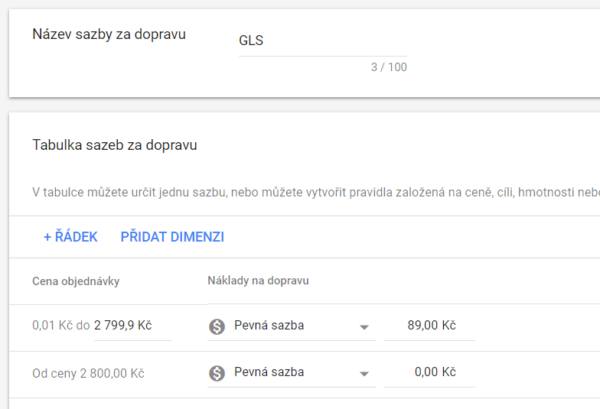Click the Cena objednávky column header
Screen dimensions: 600x409
click(x=76, y=281)
